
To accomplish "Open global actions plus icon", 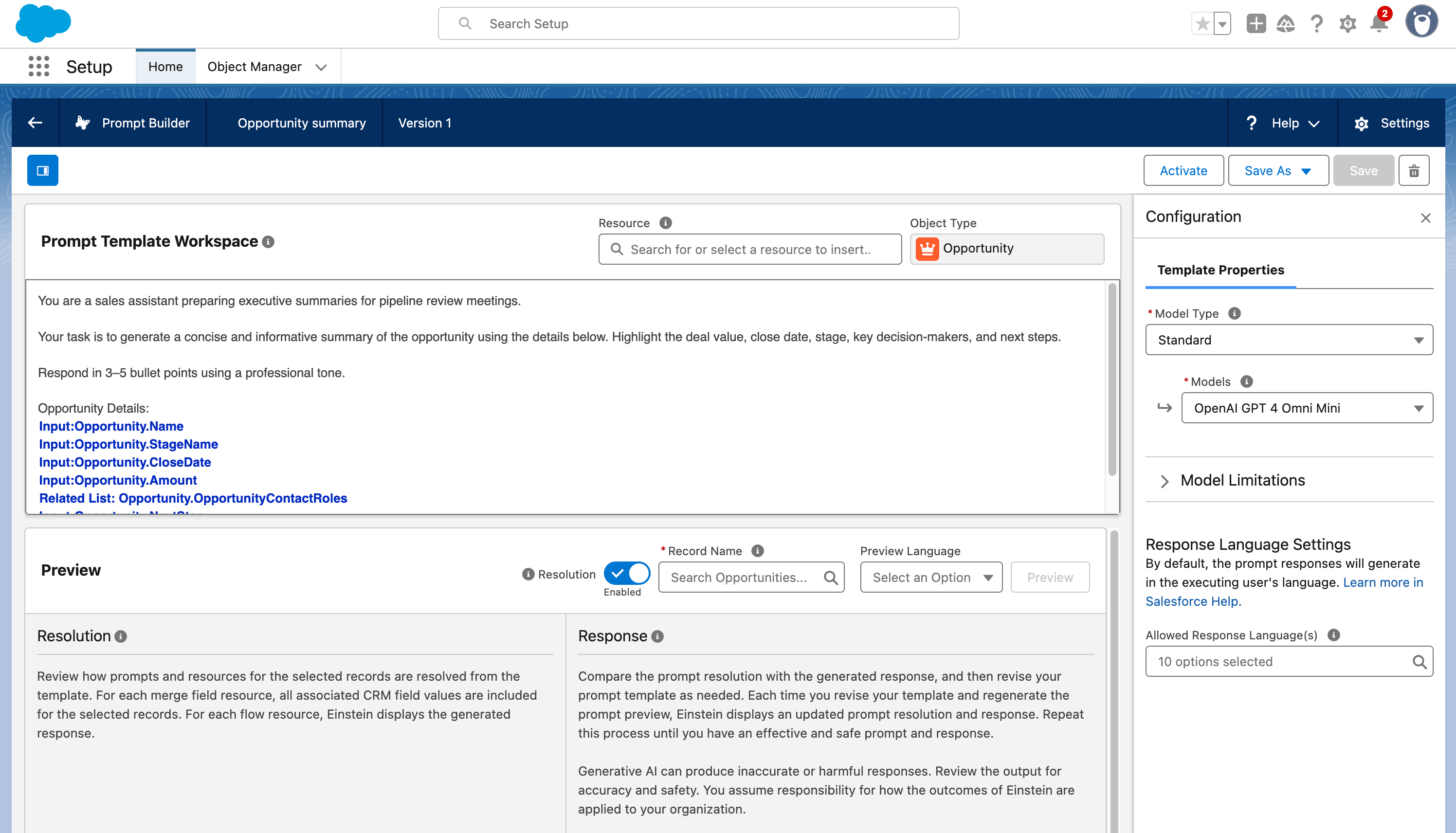I will (1256, 24).
